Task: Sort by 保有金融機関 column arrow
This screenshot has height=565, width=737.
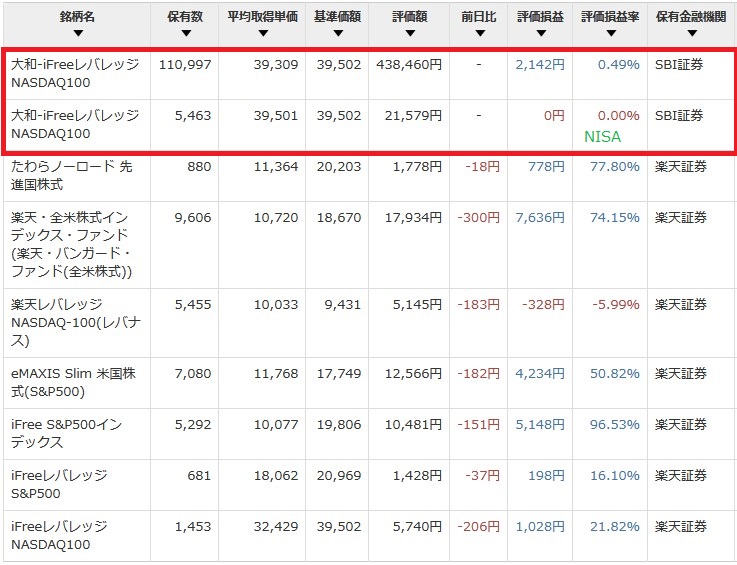Action: 692,33
